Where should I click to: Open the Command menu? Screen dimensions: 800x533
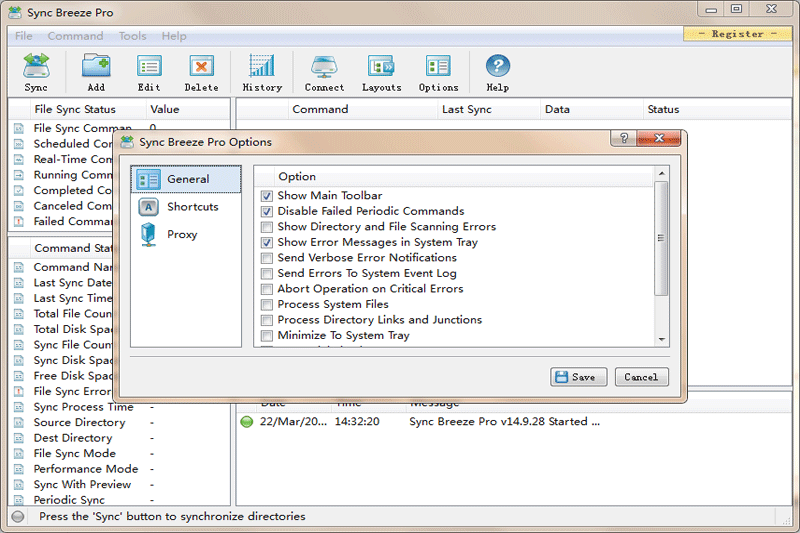coord(76,36)
